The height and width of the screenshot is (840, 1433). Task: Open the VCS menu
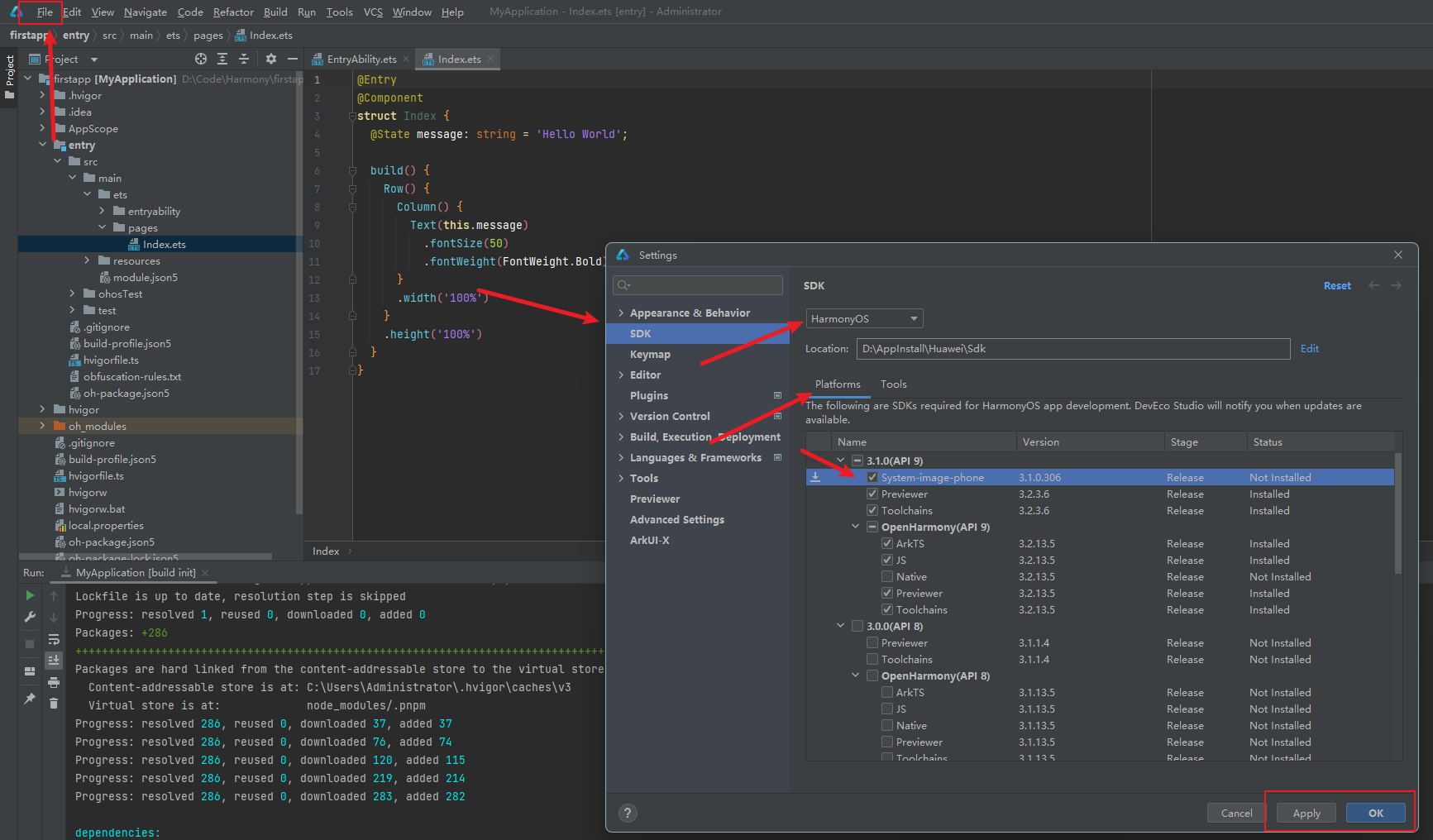[x=373, y=12]
